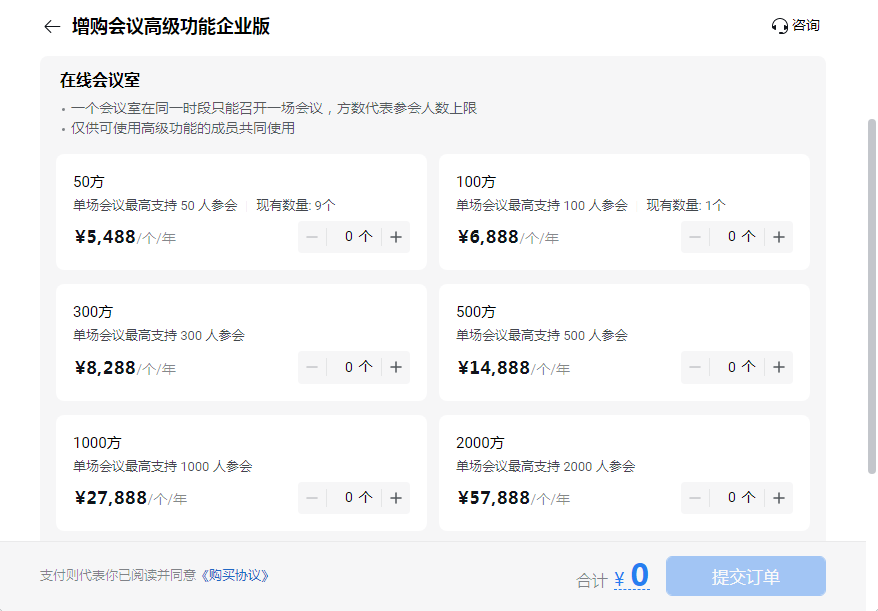Increase 100方 meeting room quantity

(779, 237)
